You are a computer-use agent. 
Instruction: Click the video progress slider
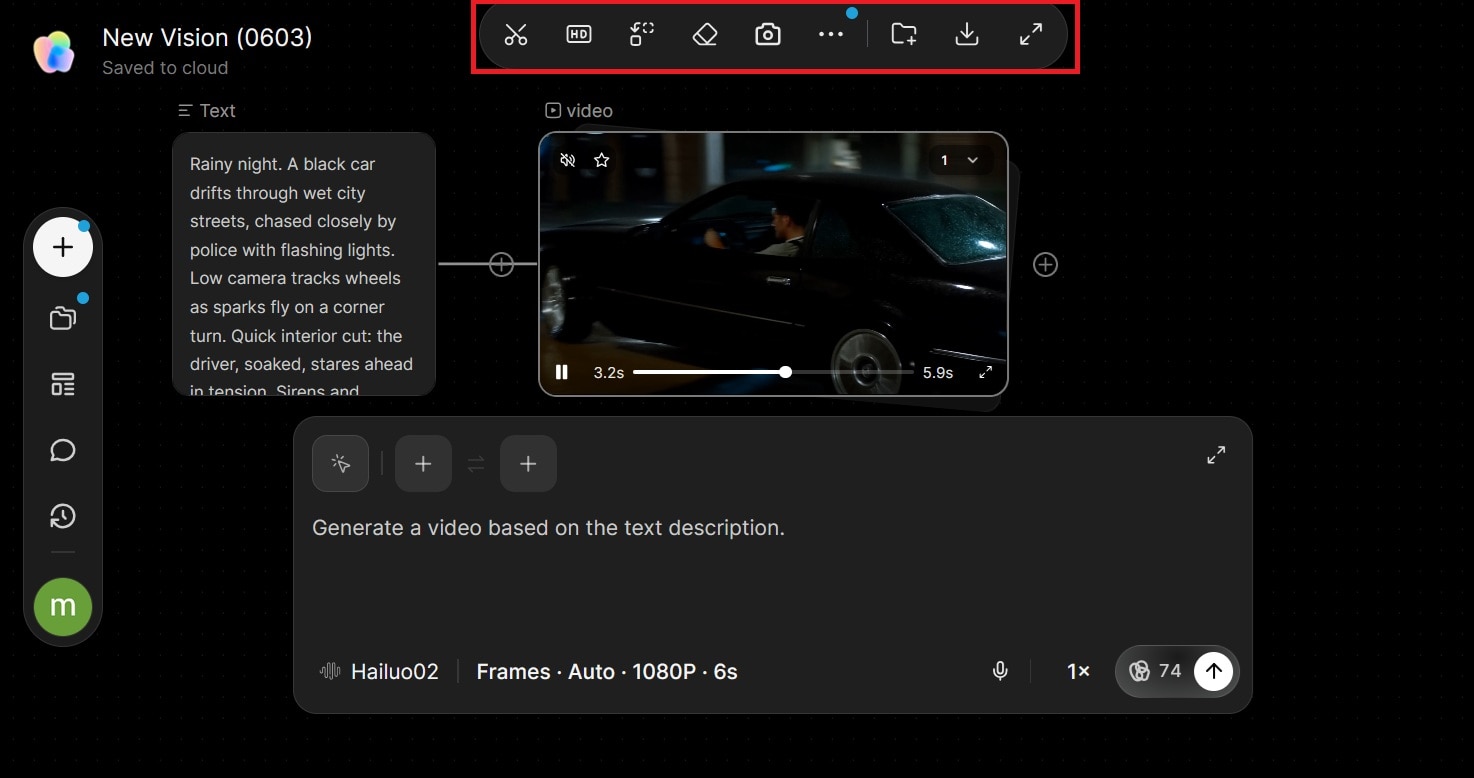coord(773,372)
